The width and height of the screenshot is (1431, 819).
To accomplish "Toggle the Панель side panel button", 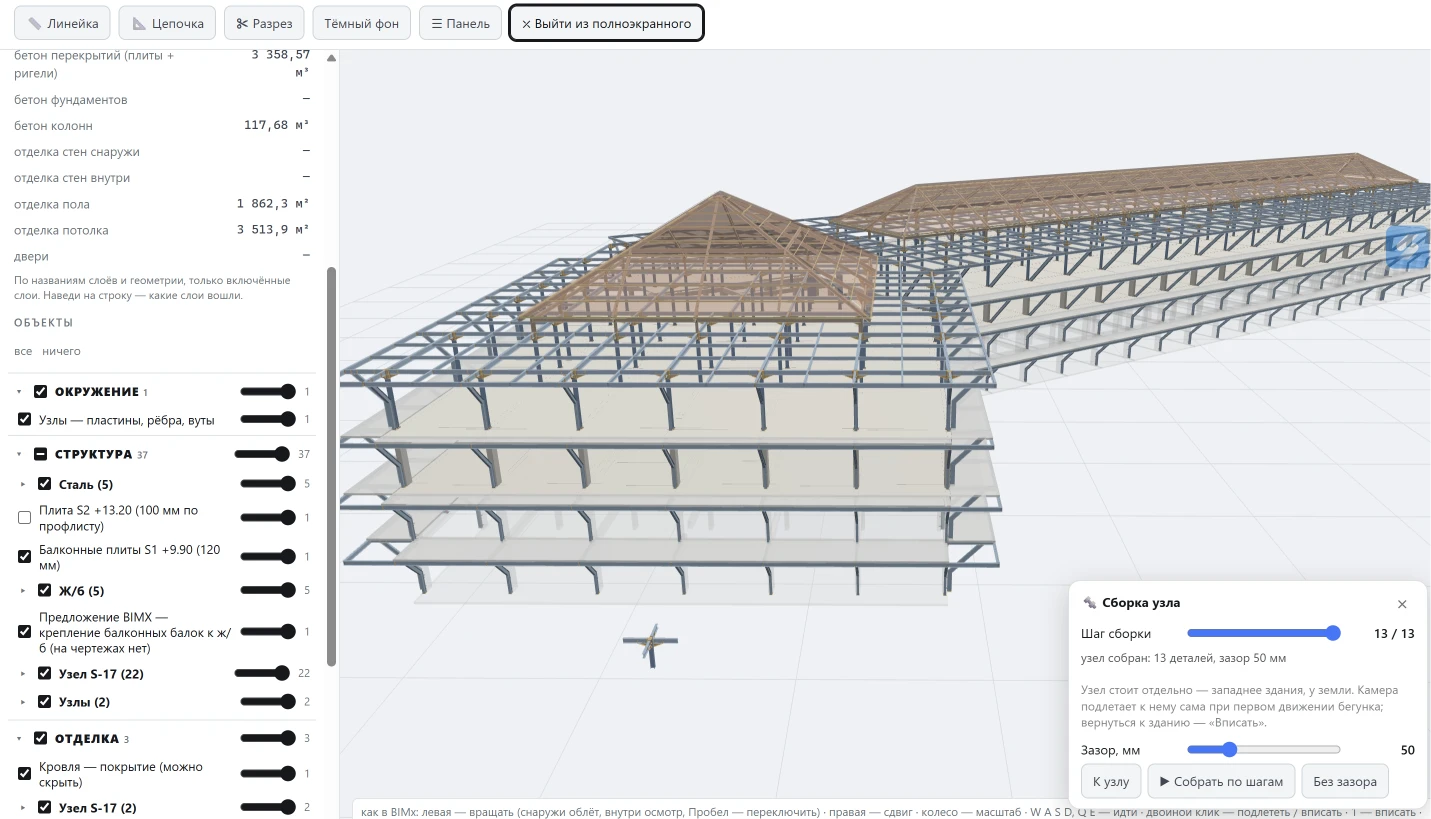I will coord(460,23).
